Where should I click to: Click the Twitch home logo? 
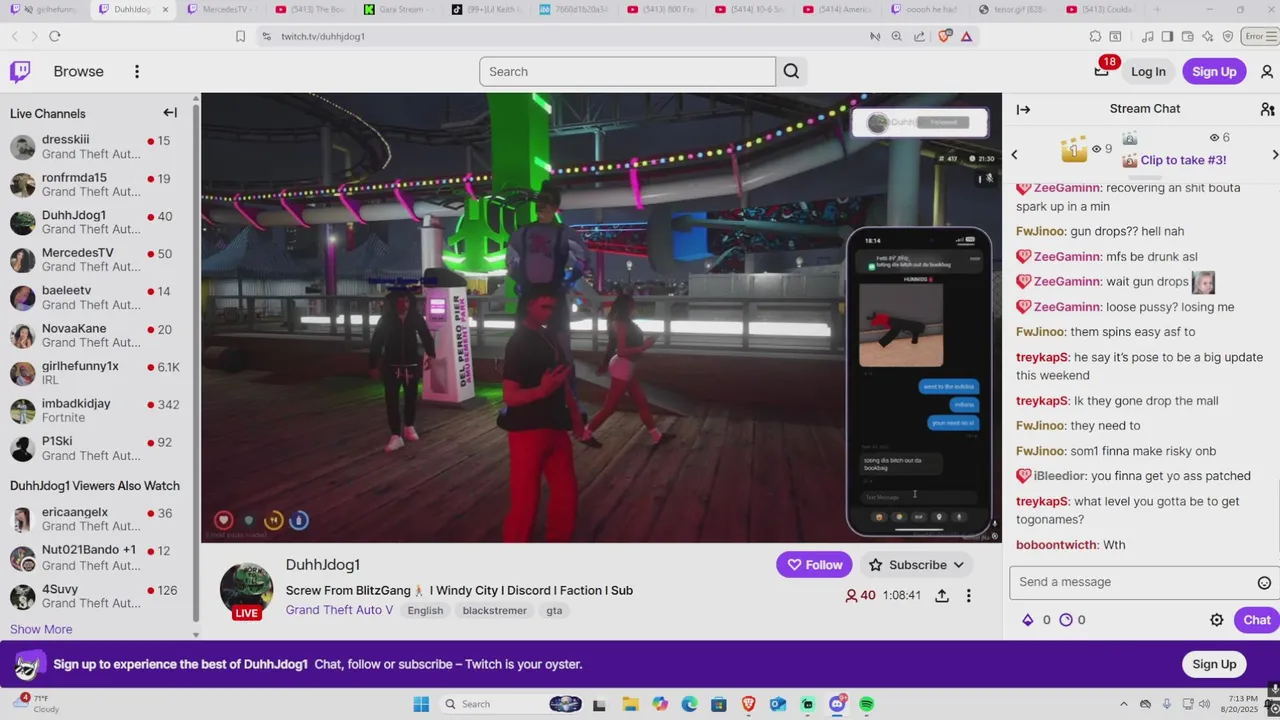tap(20, 71)
